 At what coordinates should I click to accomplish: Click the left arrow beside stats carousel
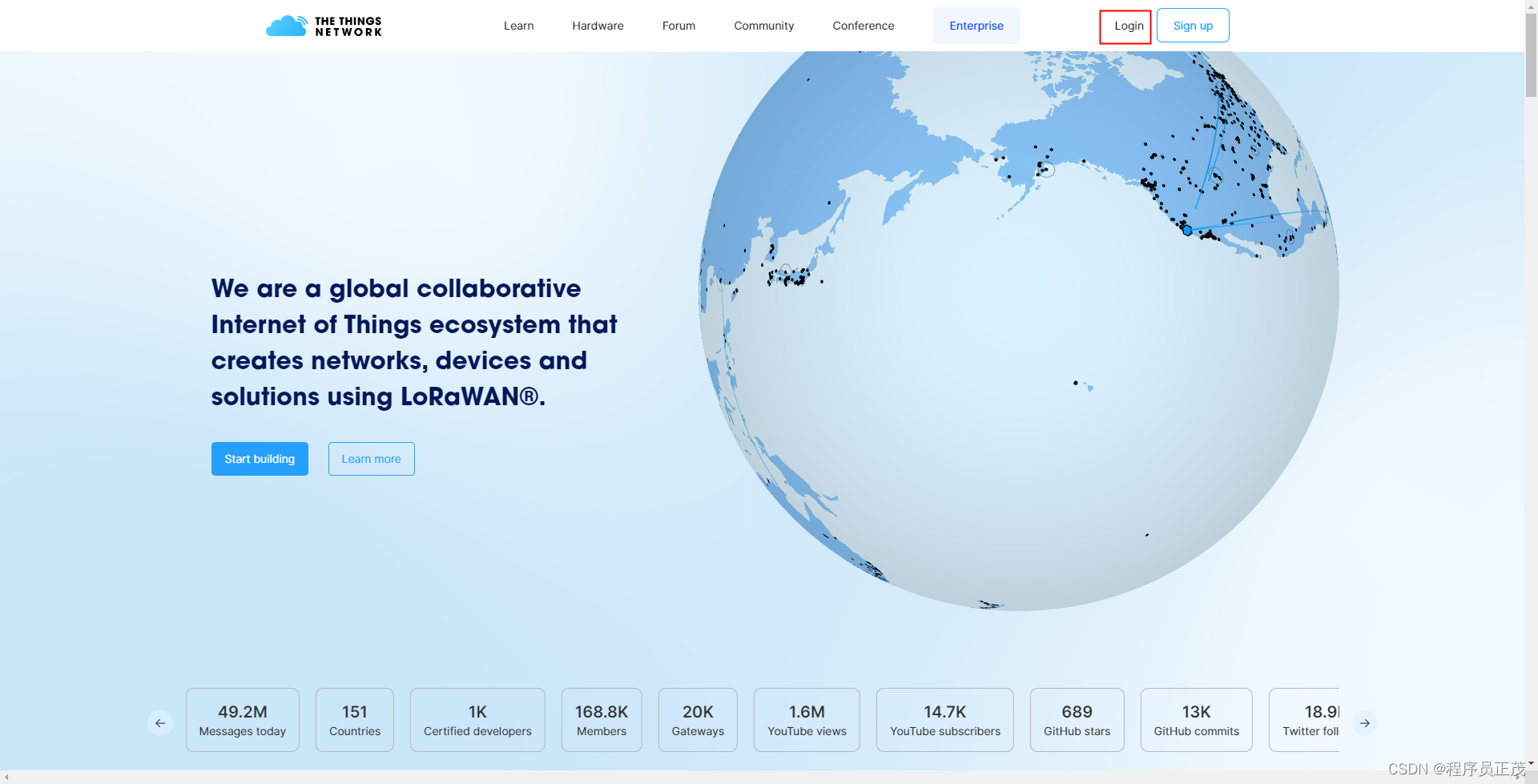[159, 722]
